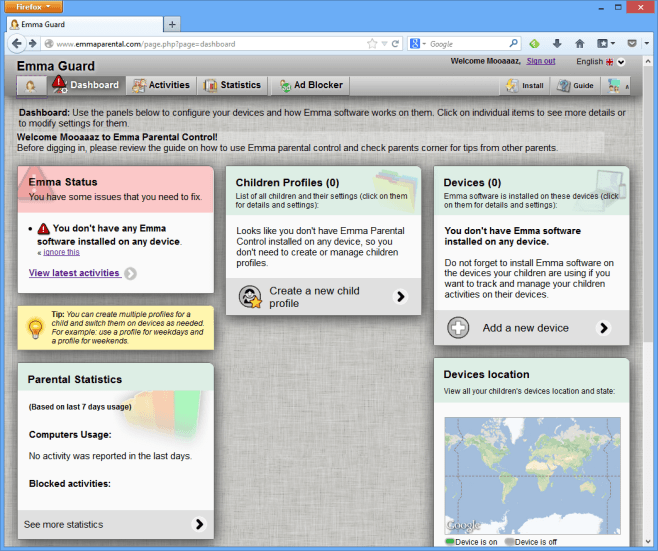This screenshot has width=658, height=551.
Task: Click the Home icon in browser toolbar
Action: click(580, 43)
